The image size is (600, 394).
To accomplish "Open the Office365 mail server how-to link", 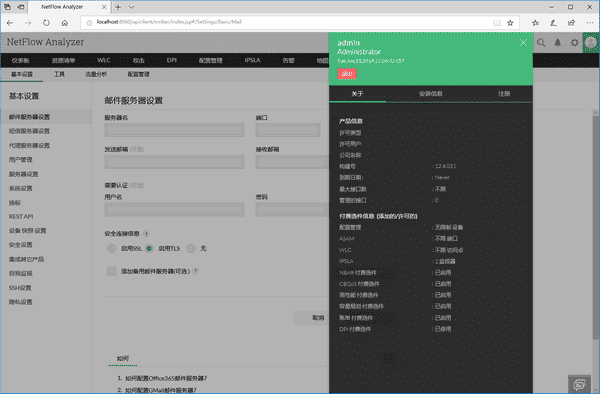I will pos(166,378).
